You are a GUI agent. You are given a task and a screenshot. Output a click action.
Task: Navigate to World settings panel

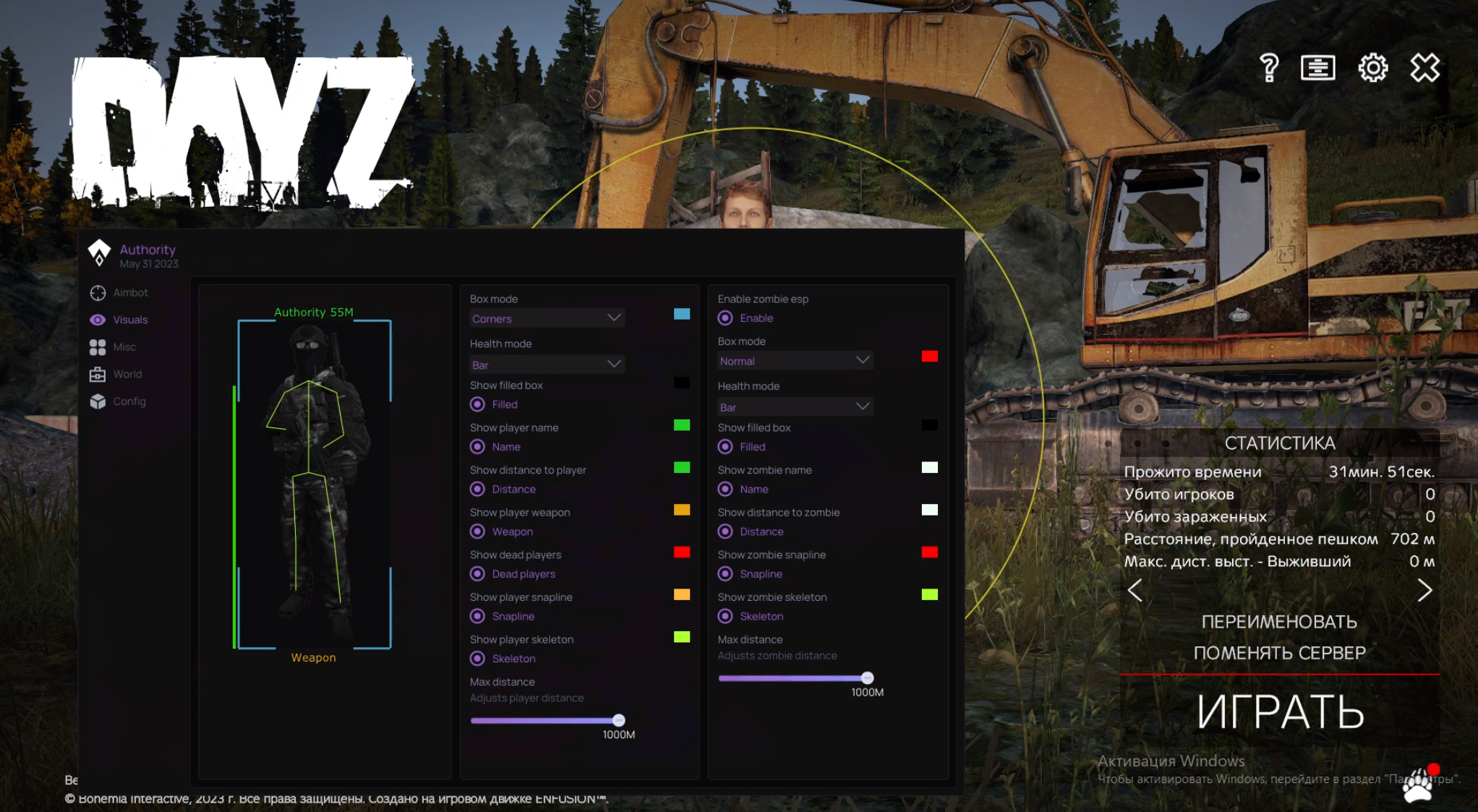pyautogui.click(x=128, y=373)
